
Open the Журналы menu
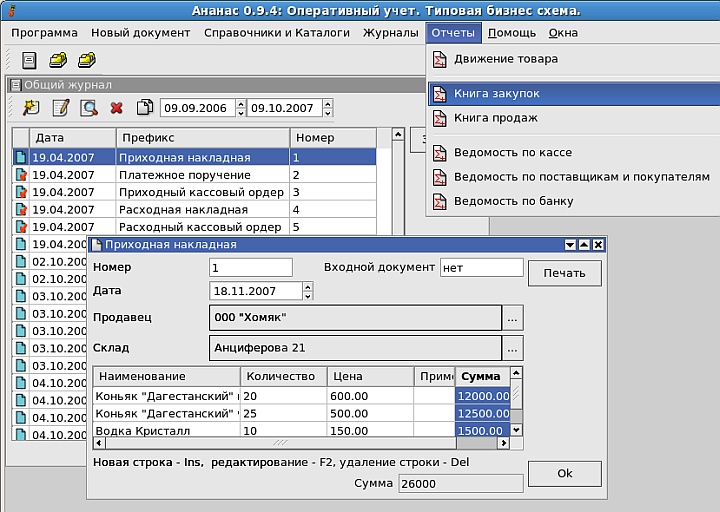click(x=390, y=33)
